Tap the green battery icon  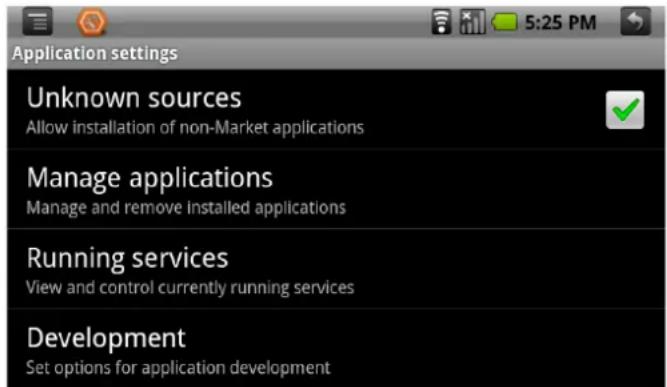click(505, 22)
